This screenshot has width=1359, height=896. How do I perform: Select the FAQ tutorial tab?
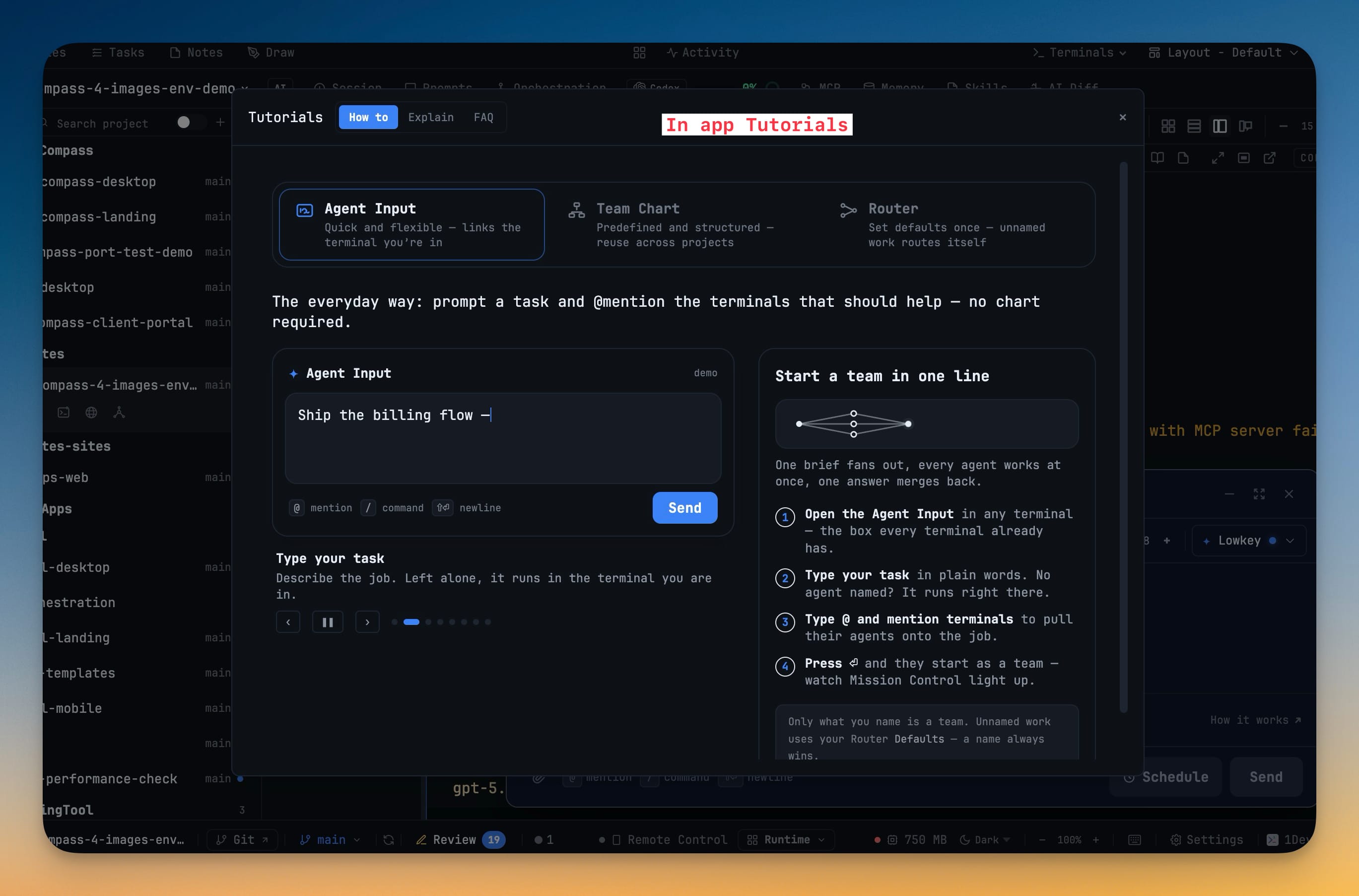coord(483,117)
